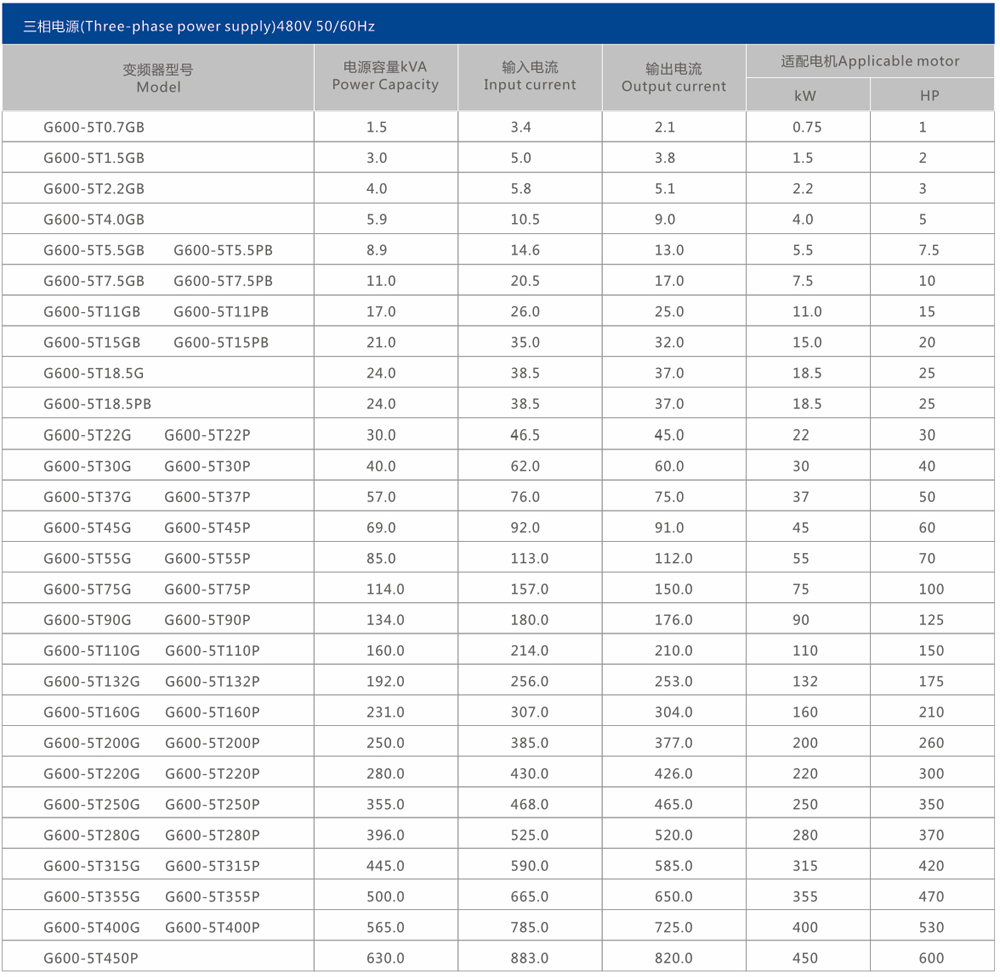1000x977 pixels.
Task: Select model G600-5T18.5G
Action: tap(94, 373)
